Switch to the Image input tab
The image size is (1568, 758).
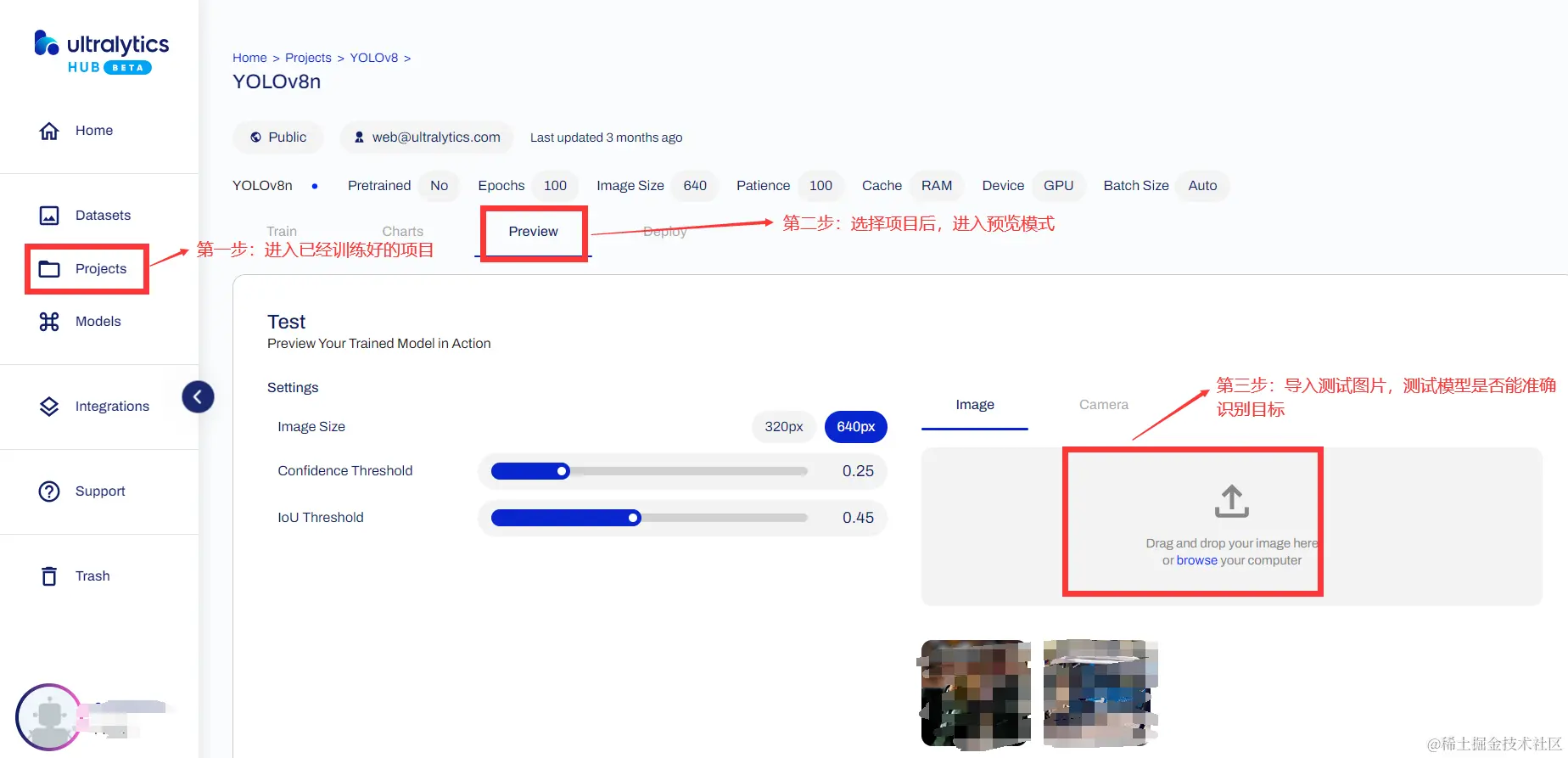pyautogui.click(x=975, y=405)
